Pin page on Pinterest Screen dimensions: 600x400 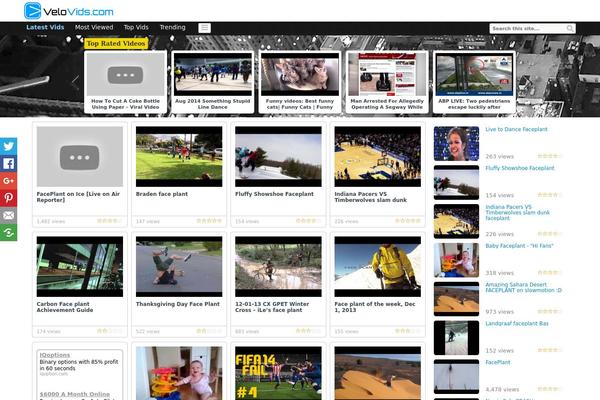(8, 198)
